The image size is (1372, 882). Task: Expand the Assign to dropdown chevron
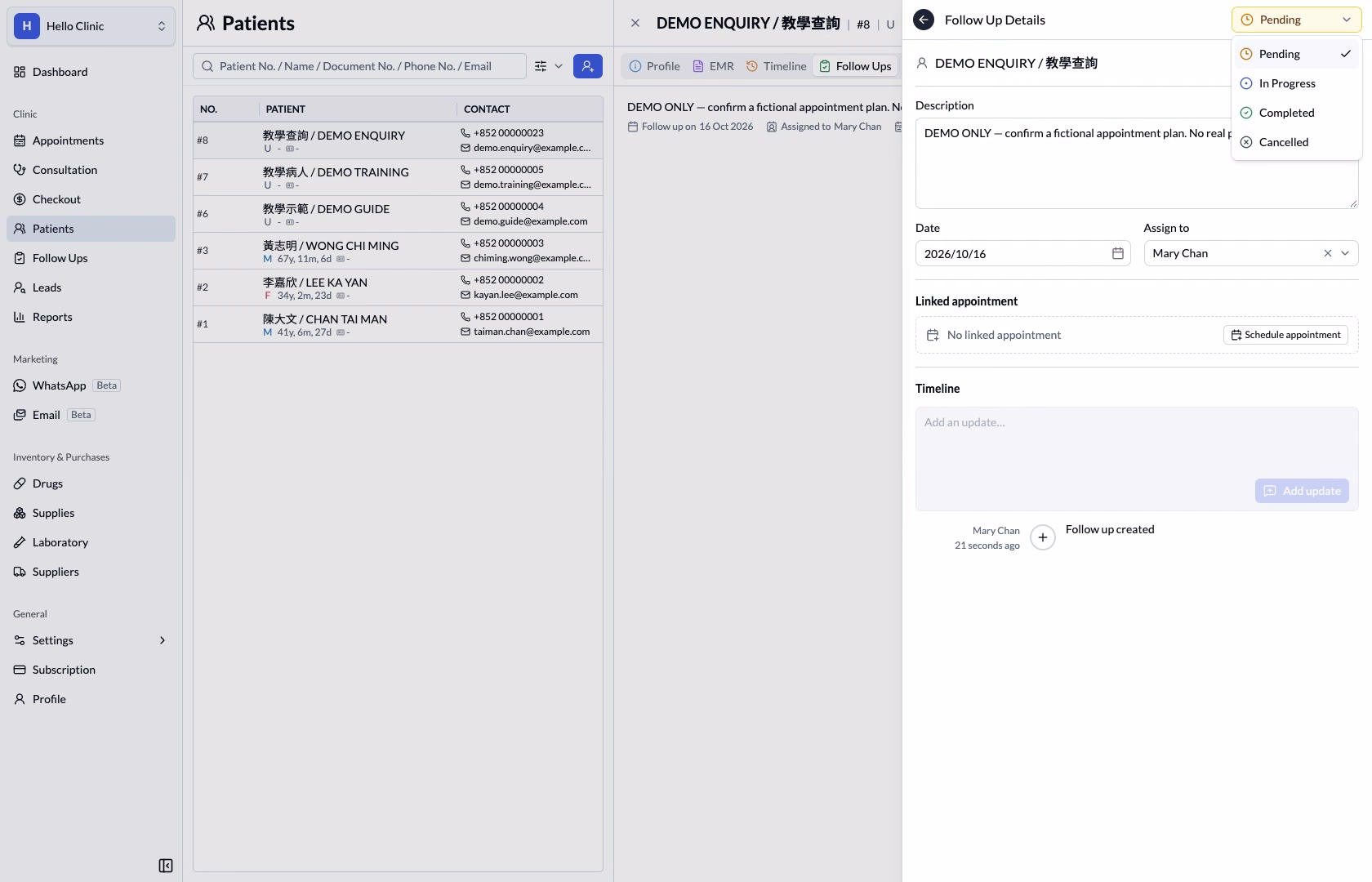[1345, 253]
